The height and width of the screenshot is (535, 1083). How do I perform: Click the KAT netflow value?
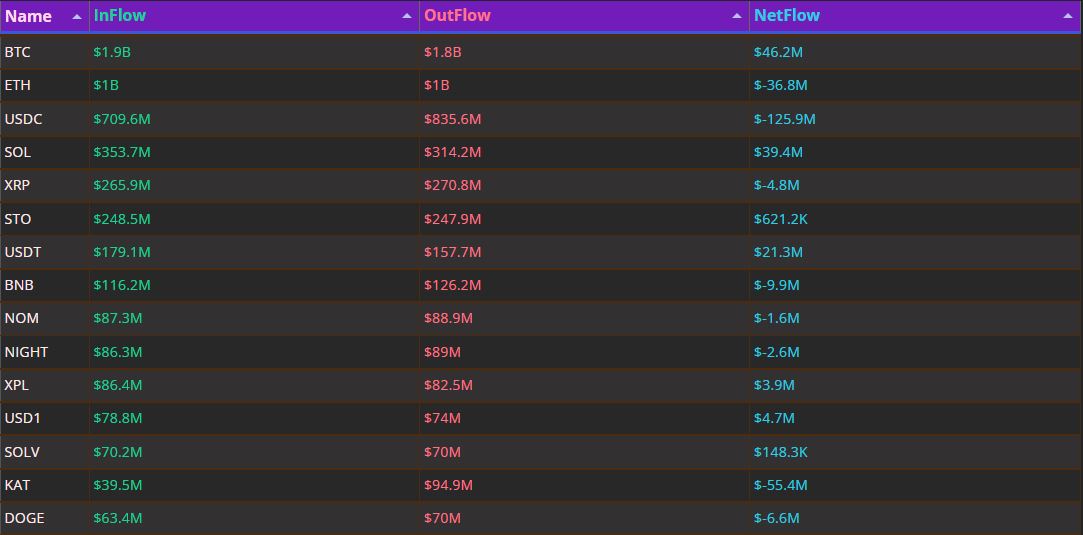click(780, 485)
